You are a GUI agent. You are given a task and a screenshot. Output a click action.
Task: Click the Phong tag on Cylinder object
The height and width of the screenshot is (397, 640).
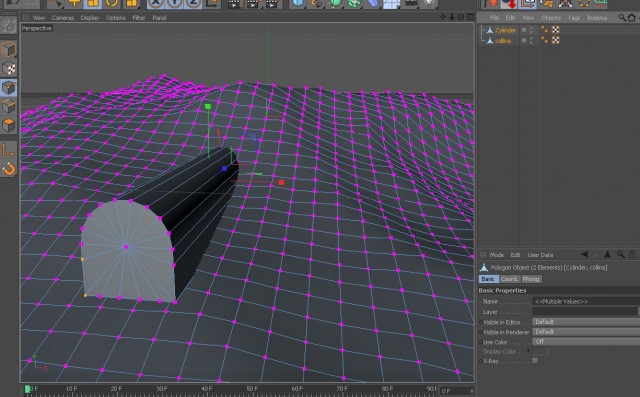pos(544,30)
